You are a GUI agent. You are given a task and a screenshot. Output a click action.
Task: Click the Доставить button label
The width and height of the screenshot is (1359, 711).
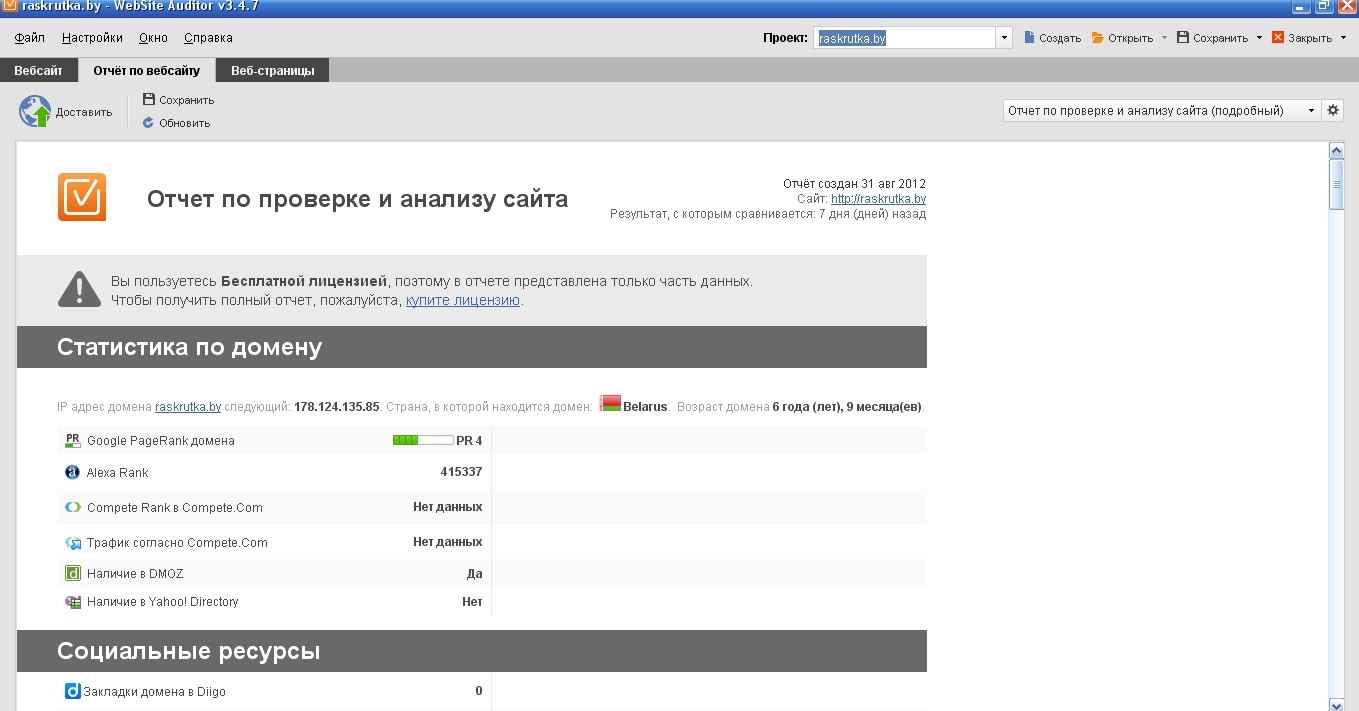(x=84, y=112)
